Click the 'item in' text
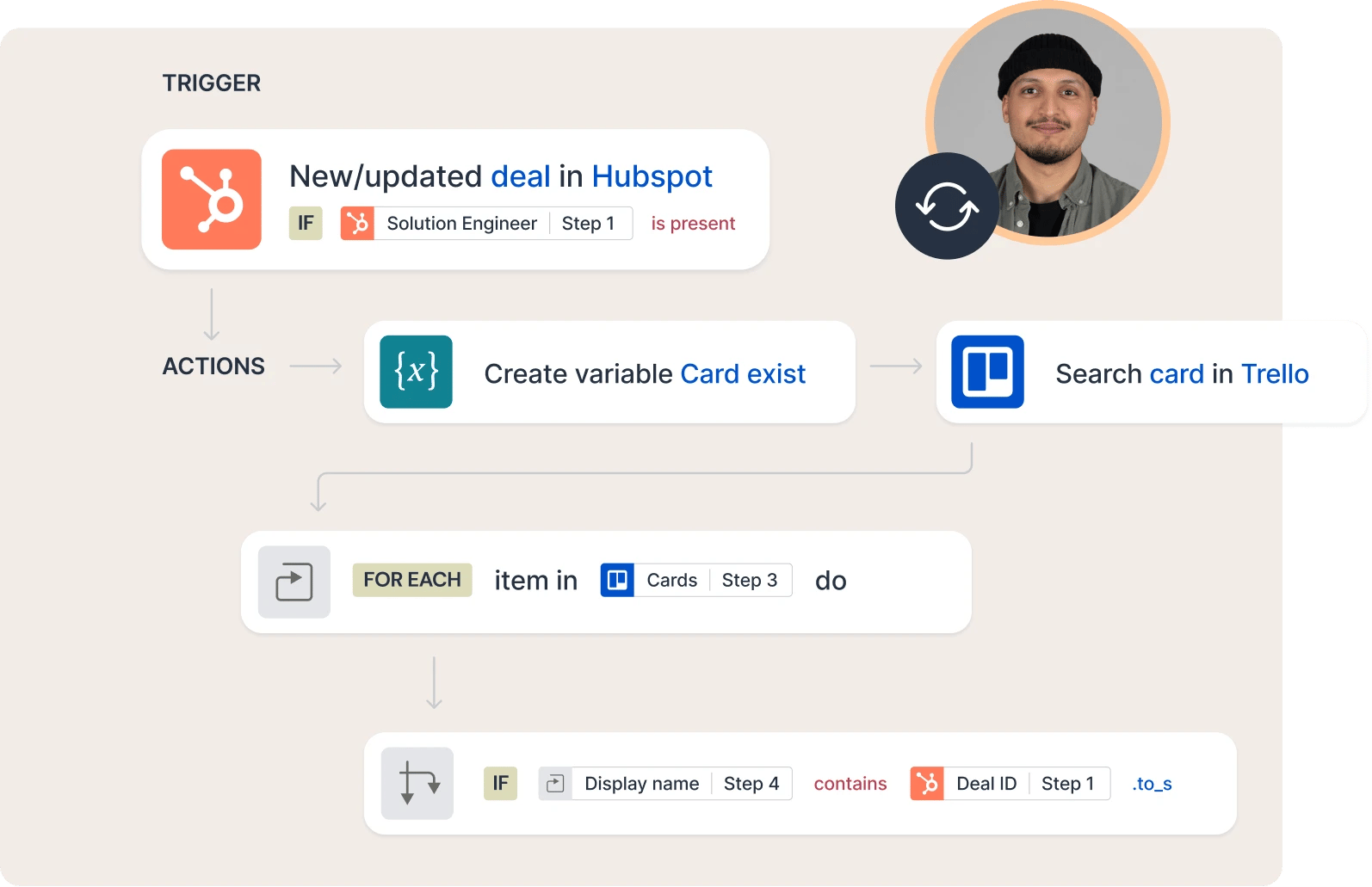The height and width of the screenshot is (887, 1372). [x=536, y=581]
